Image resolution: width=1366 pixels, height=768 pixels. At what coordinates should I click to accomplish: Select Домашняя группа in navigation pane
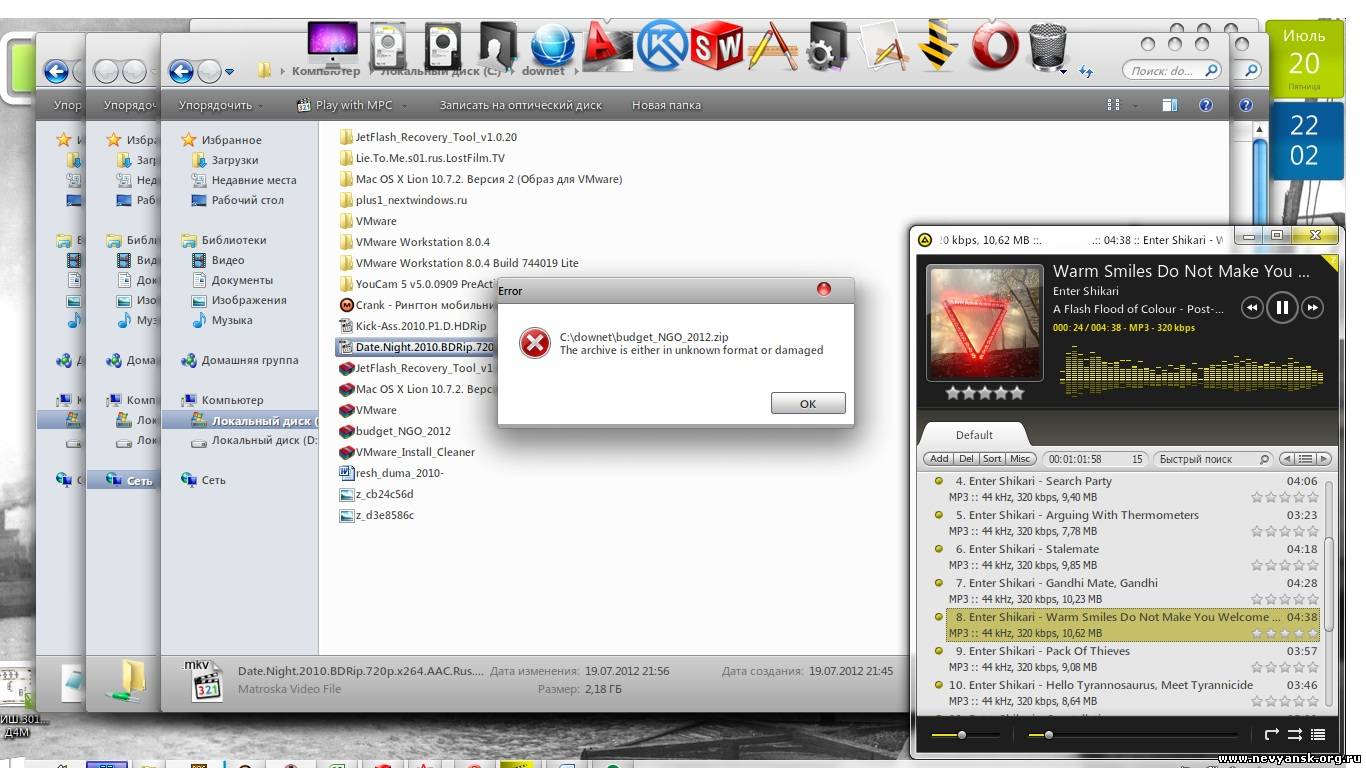point(240,360)
